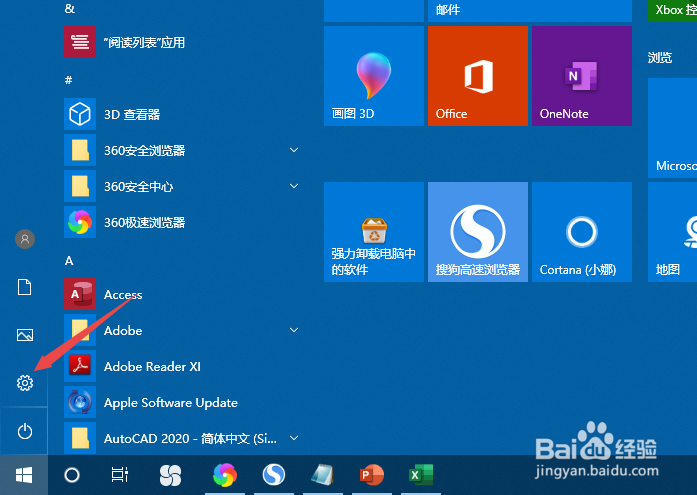The height and width of the screenshot is (495, 697).
Task: Expand the Adobe folder chevron
Action: pos(294,330)
